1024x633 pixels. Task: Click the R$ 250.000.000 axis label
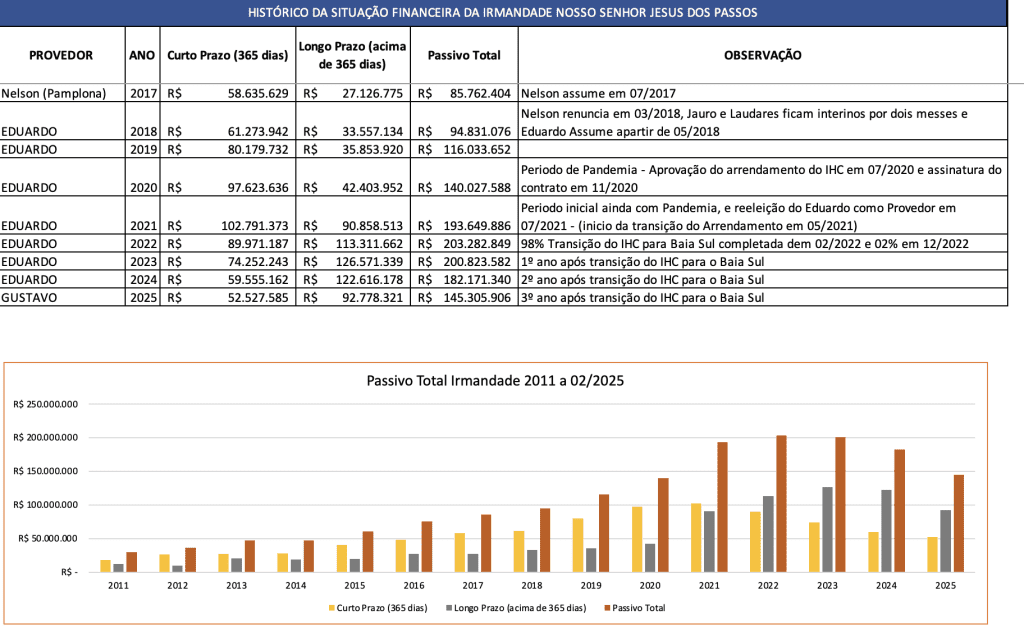tap(46, 404)
